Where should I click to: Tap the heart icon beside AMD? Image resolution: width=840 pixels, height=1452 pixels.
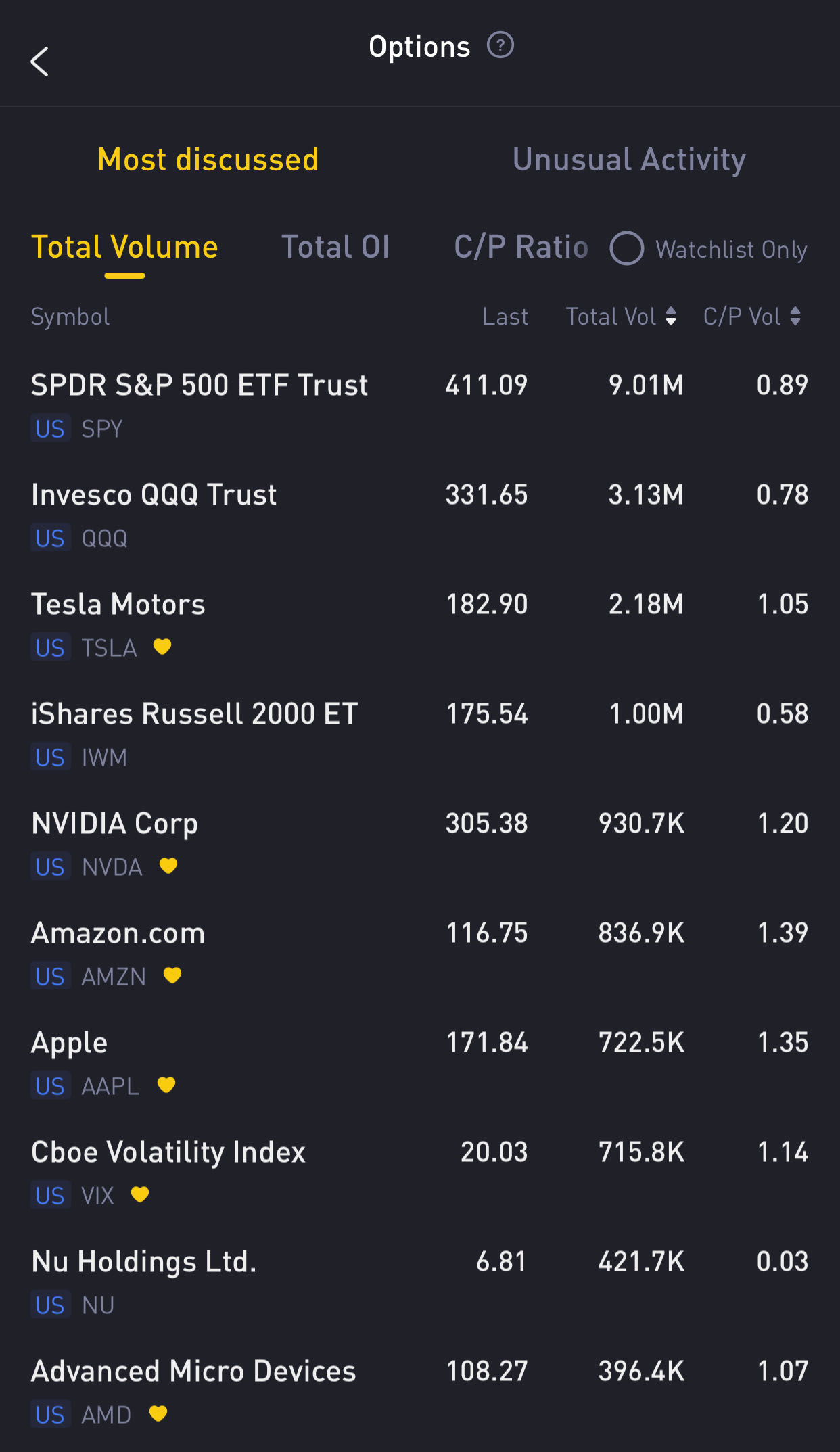point(158,1413)
